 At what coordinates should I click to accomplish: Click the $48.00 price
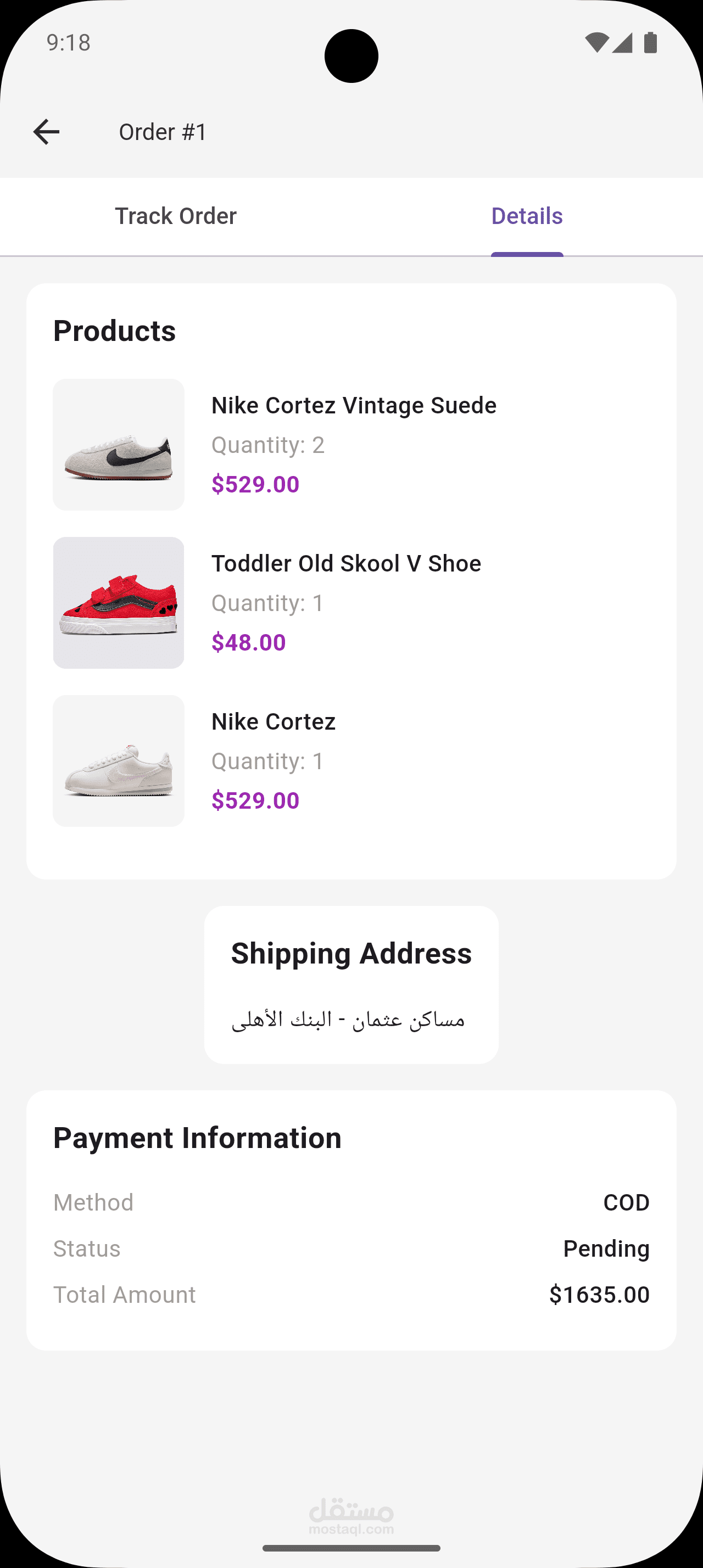coord(248,642)
